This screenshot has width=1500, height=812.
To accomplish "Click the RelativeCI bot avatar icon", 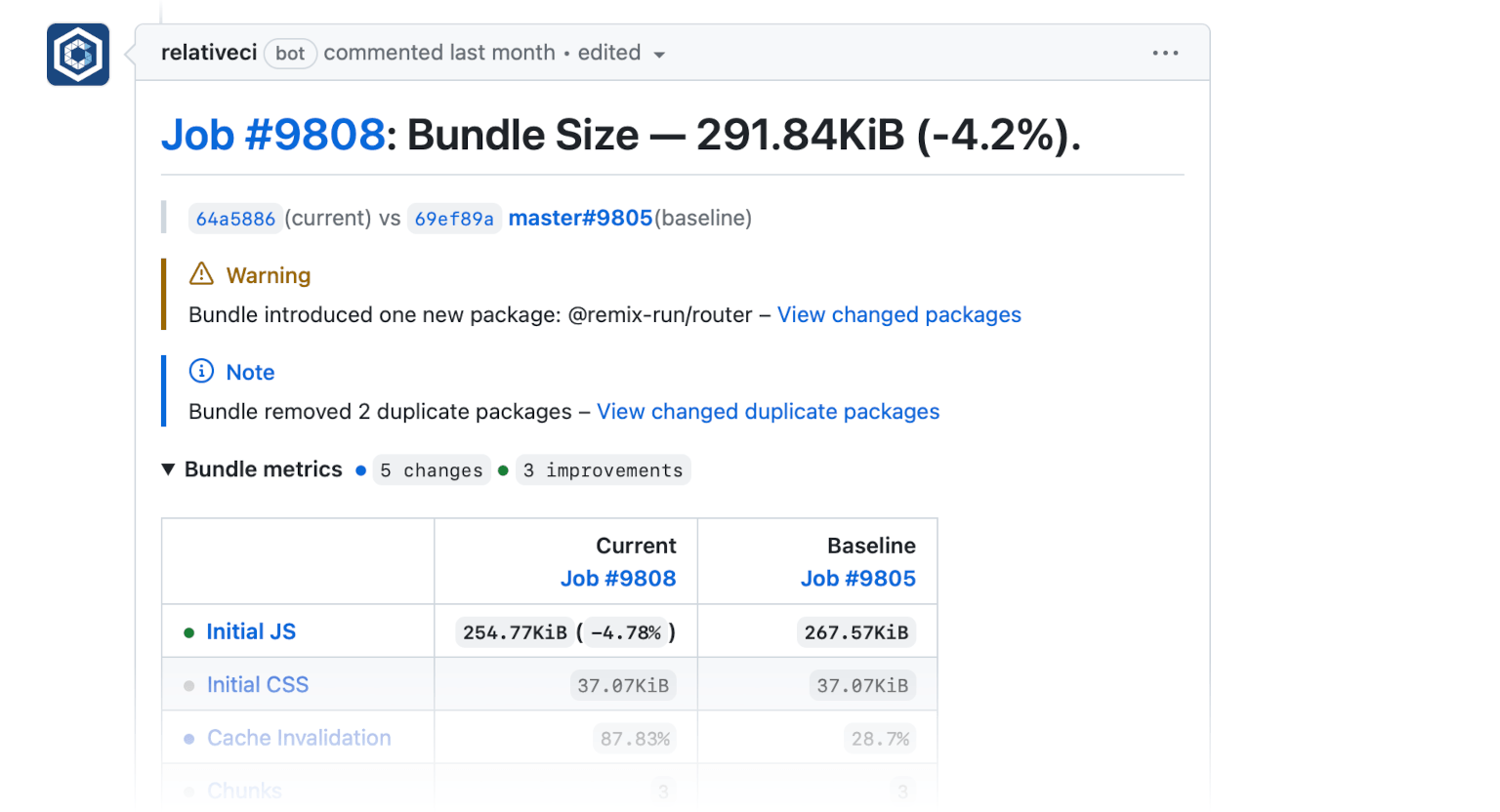I will coord(77,54).
